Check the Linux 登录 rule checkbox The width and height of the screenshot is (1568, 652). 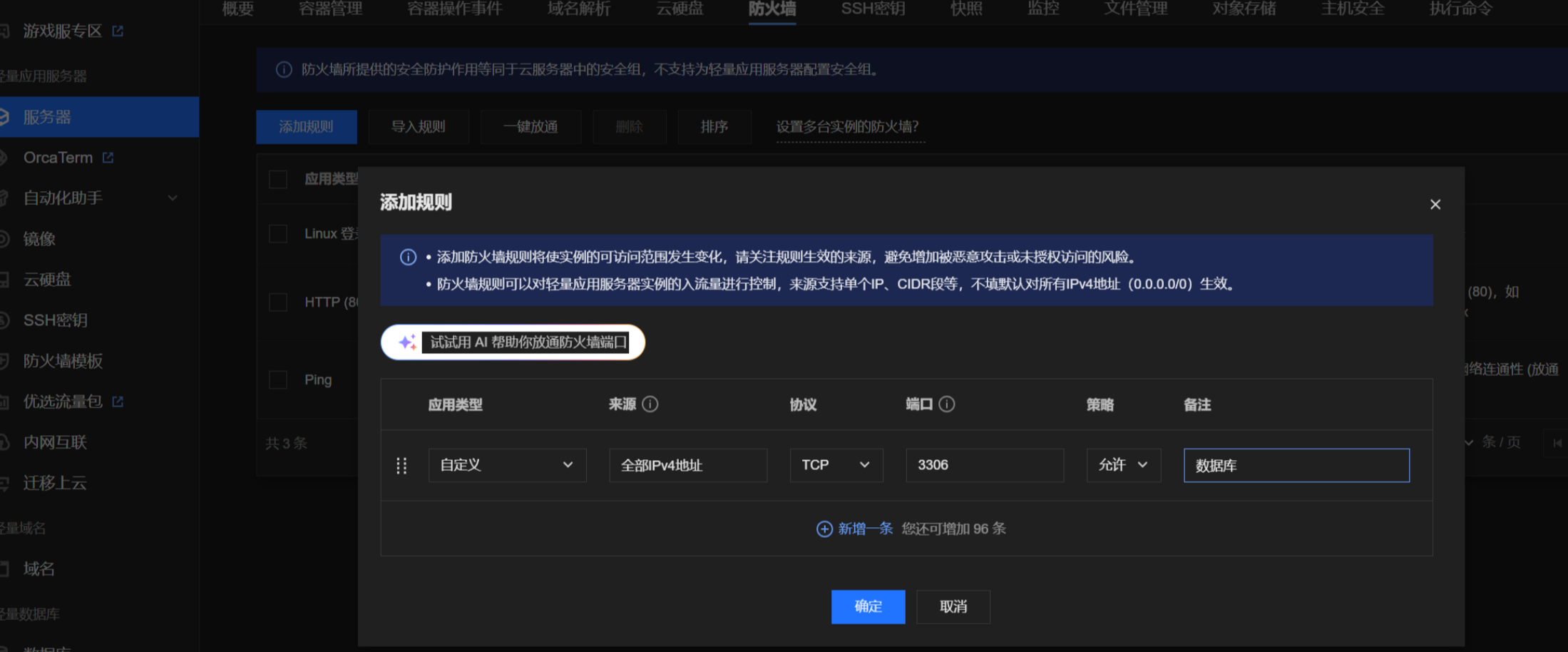point(277,233)
